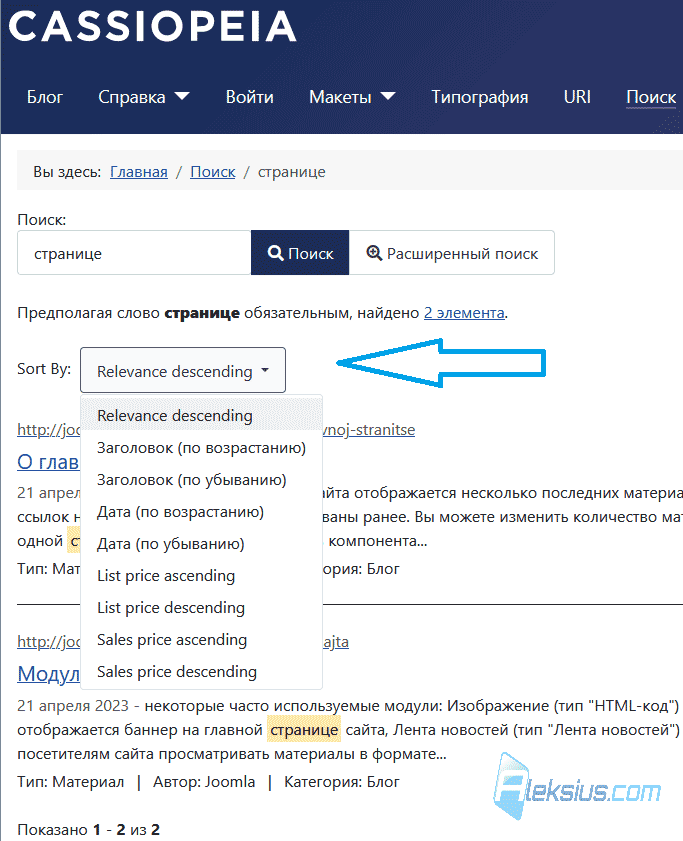Open the Справка menu item

pyautogui.click(x=131, y=97)
